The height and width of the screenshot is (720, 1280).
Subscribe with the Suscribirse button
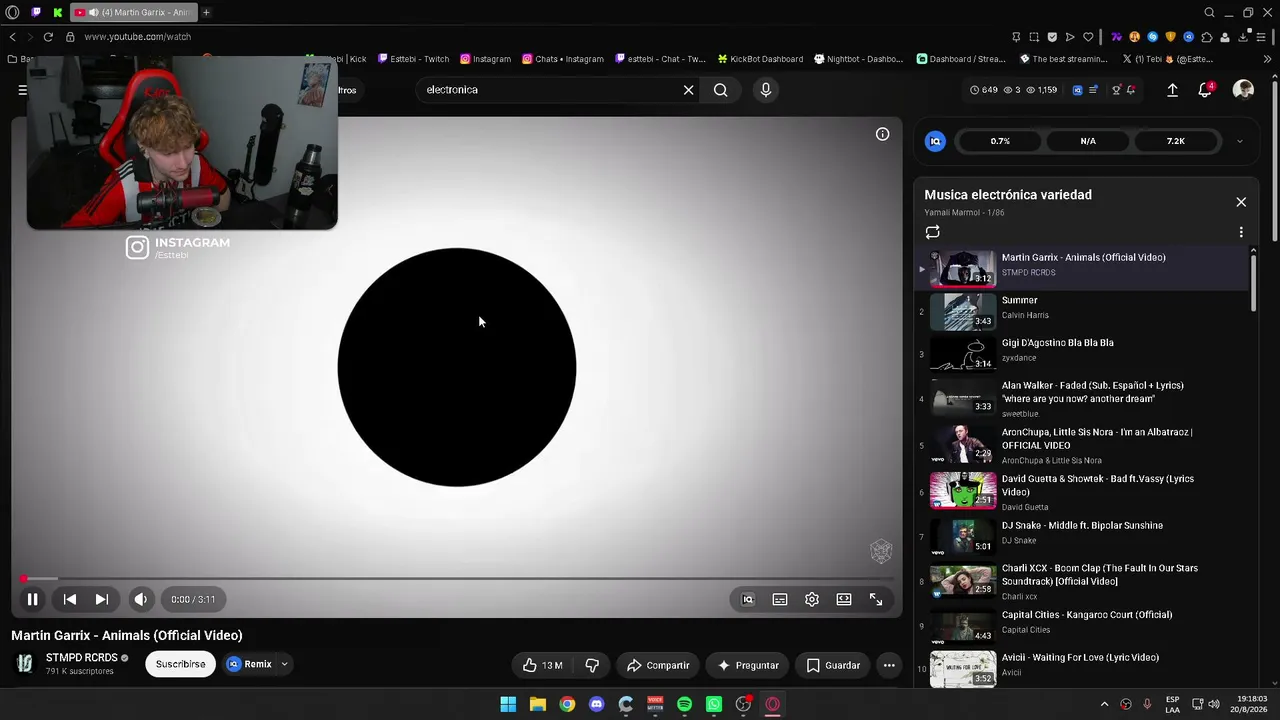tap(180, 664)
